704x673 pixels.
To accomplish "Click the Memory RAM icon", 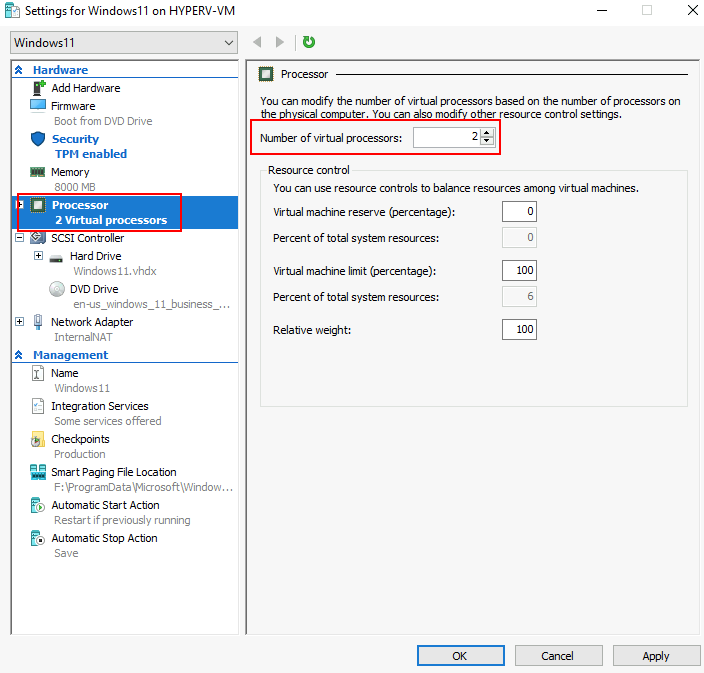I will (x=37, y=172).
